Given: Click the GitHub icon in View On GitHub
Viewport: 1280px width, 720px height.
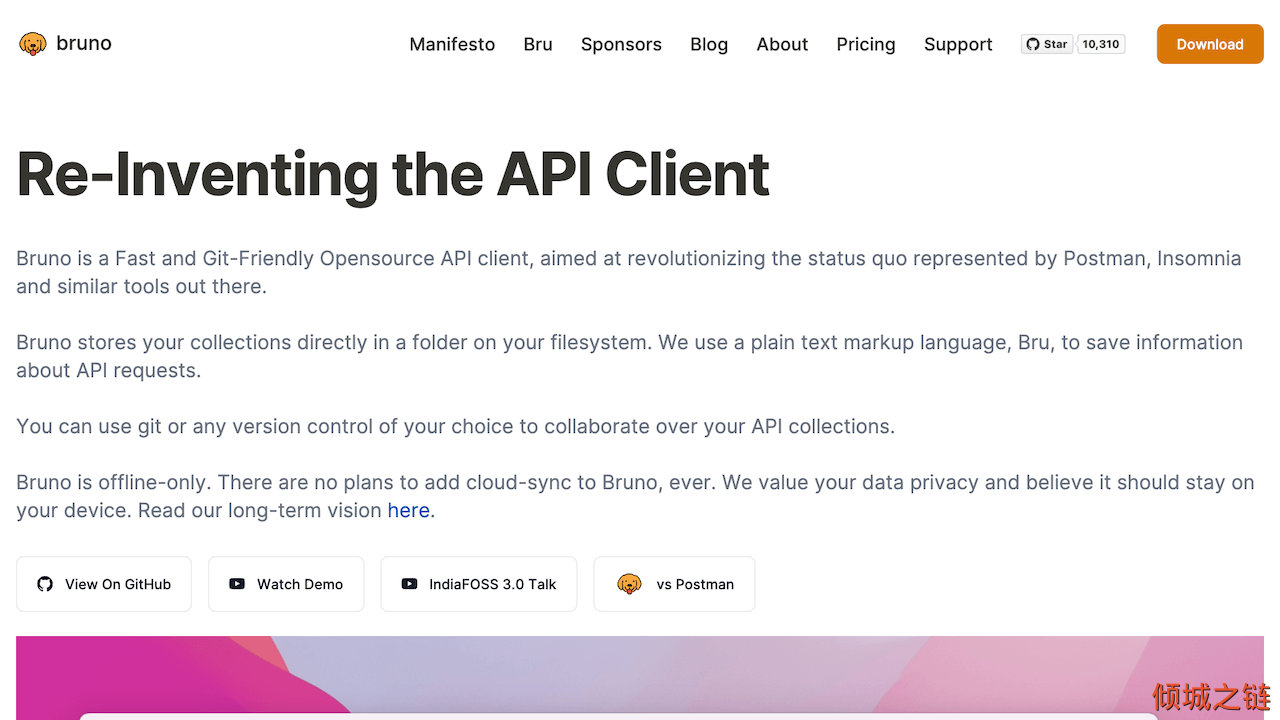Looking at the screenshot, I should point(45,584).
